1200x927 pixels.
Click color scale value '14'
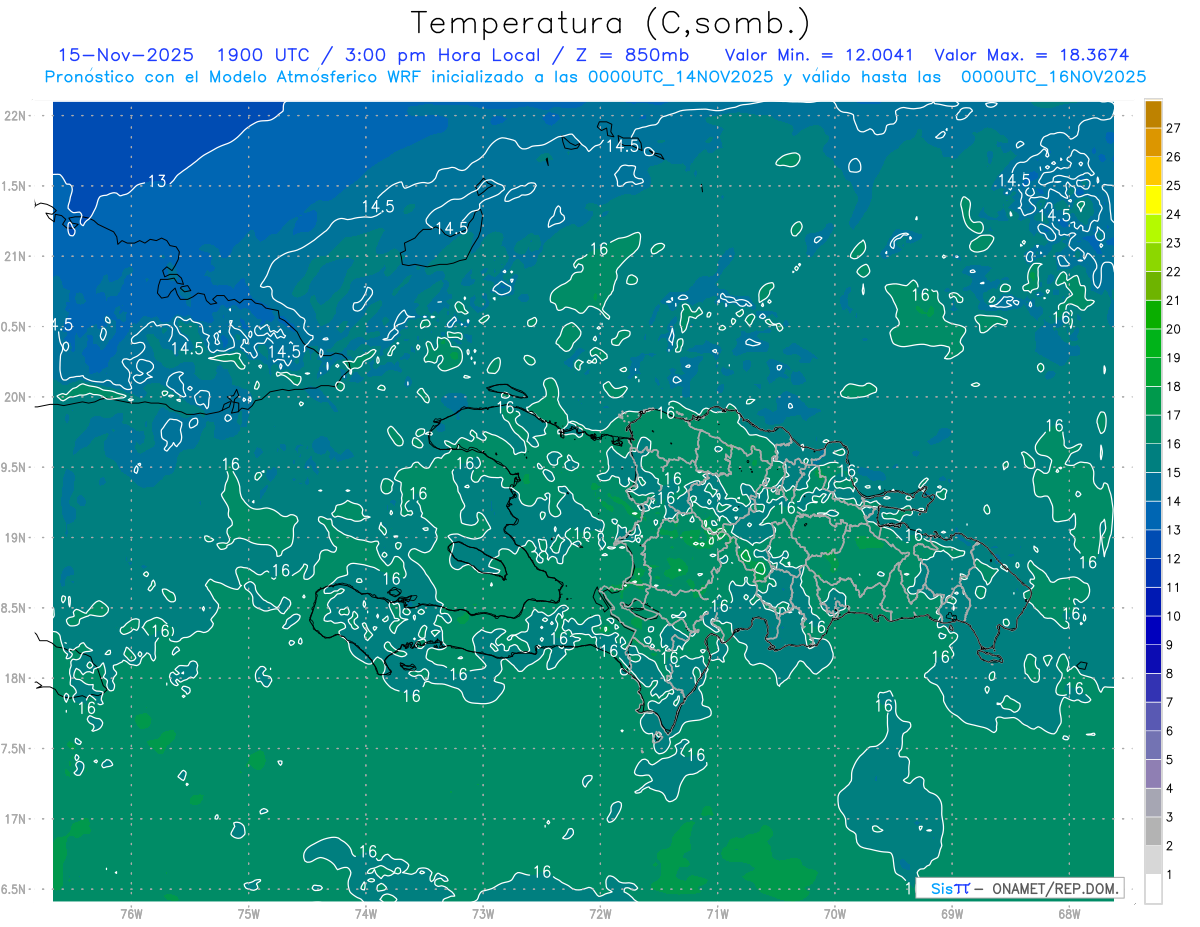pyautogui.click(x=1174, y=501)
